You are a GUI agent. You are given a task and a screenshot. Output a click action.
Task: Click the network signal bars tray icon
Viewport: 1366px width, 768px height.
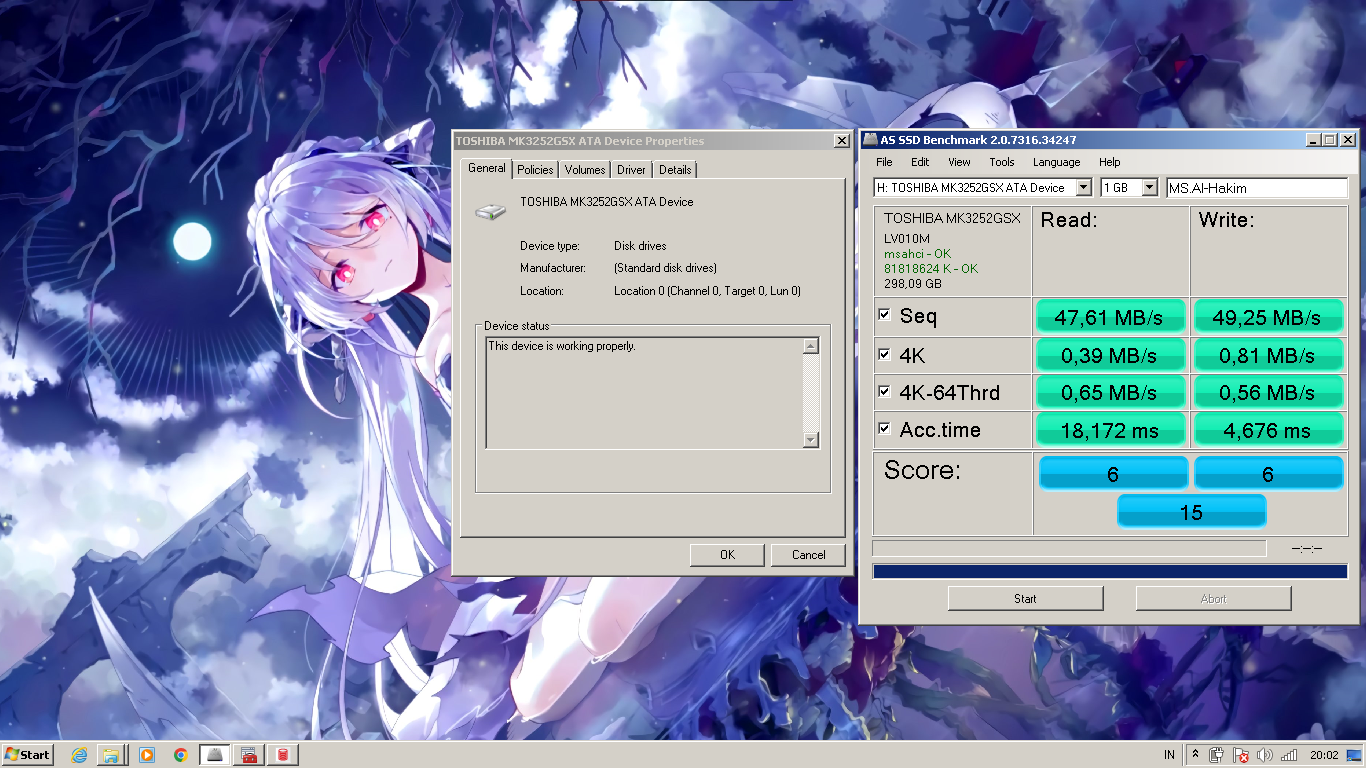tap(1289, 755)
